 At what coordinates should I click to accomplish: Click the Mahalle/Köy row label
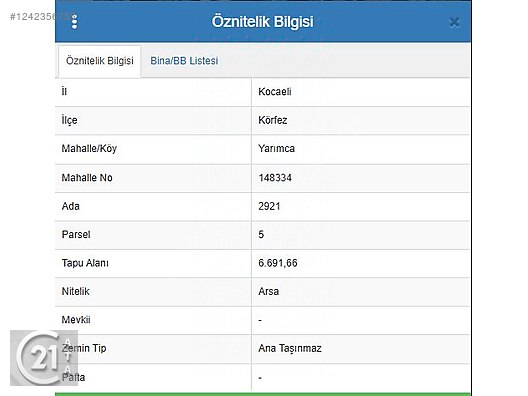89,148
